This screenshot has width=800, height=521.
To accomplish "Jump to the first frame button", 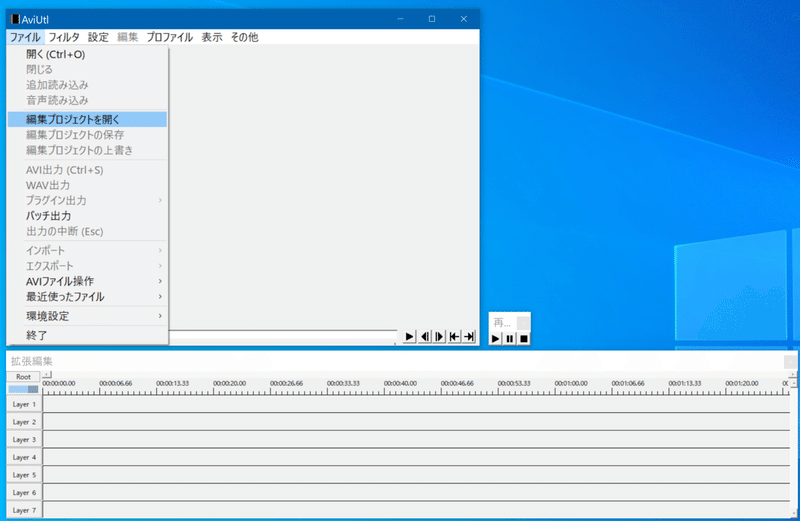I will click(454, 337).
